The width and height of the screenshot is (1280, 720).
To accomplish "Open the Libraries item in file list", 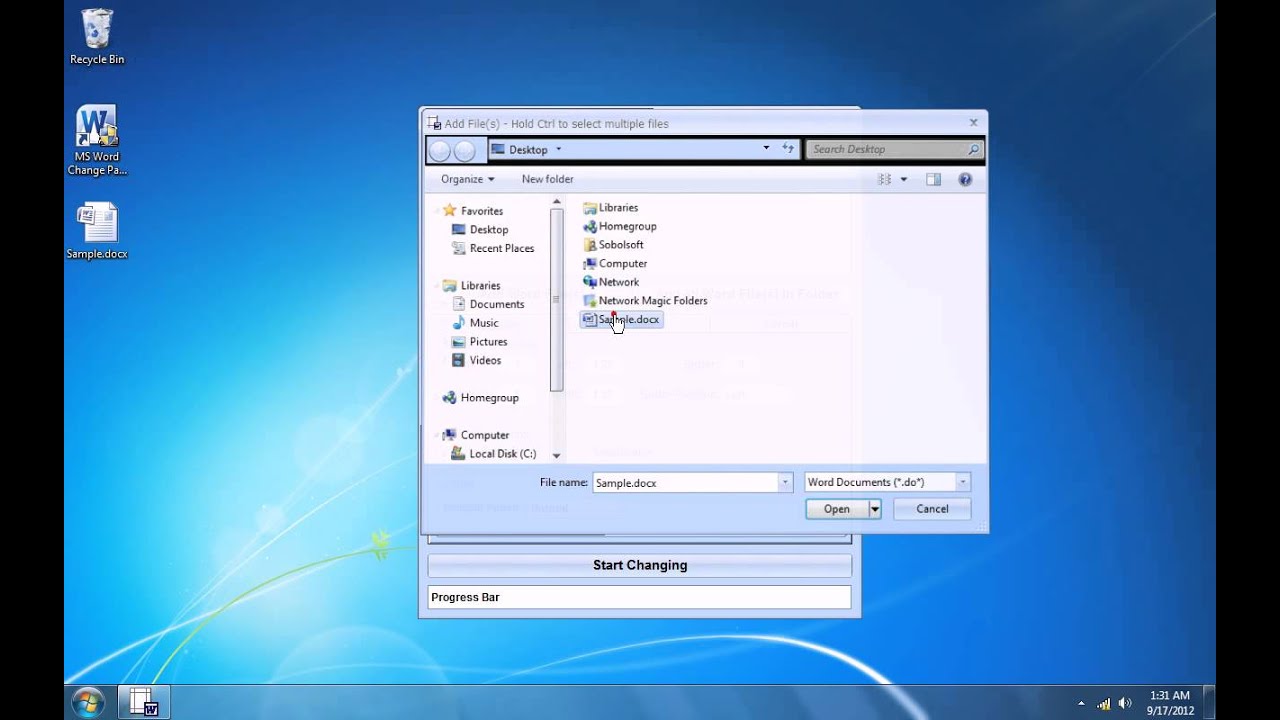I will tap(610, 208).
